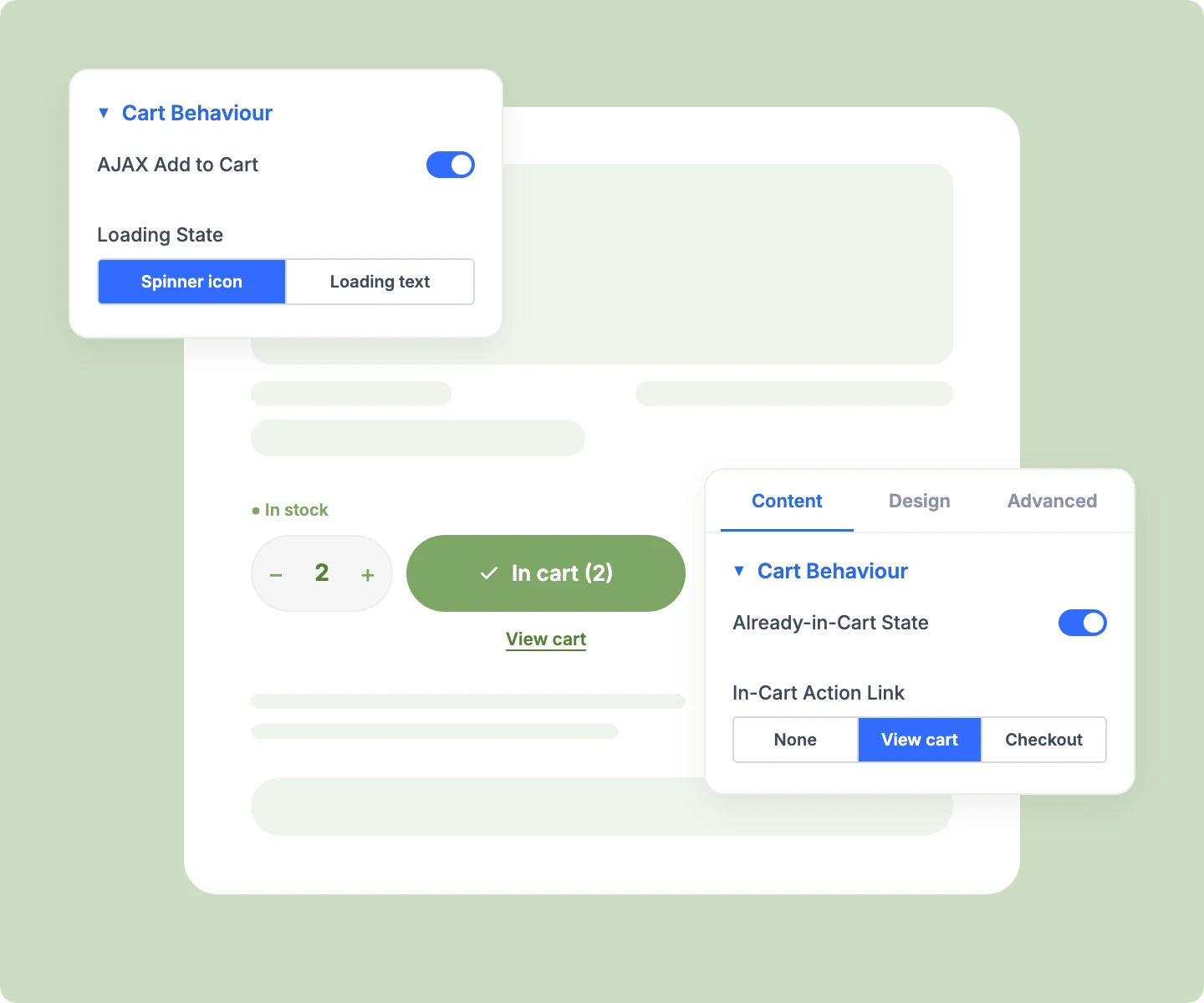Decrease quantity with the minus button

coord(276,575)
